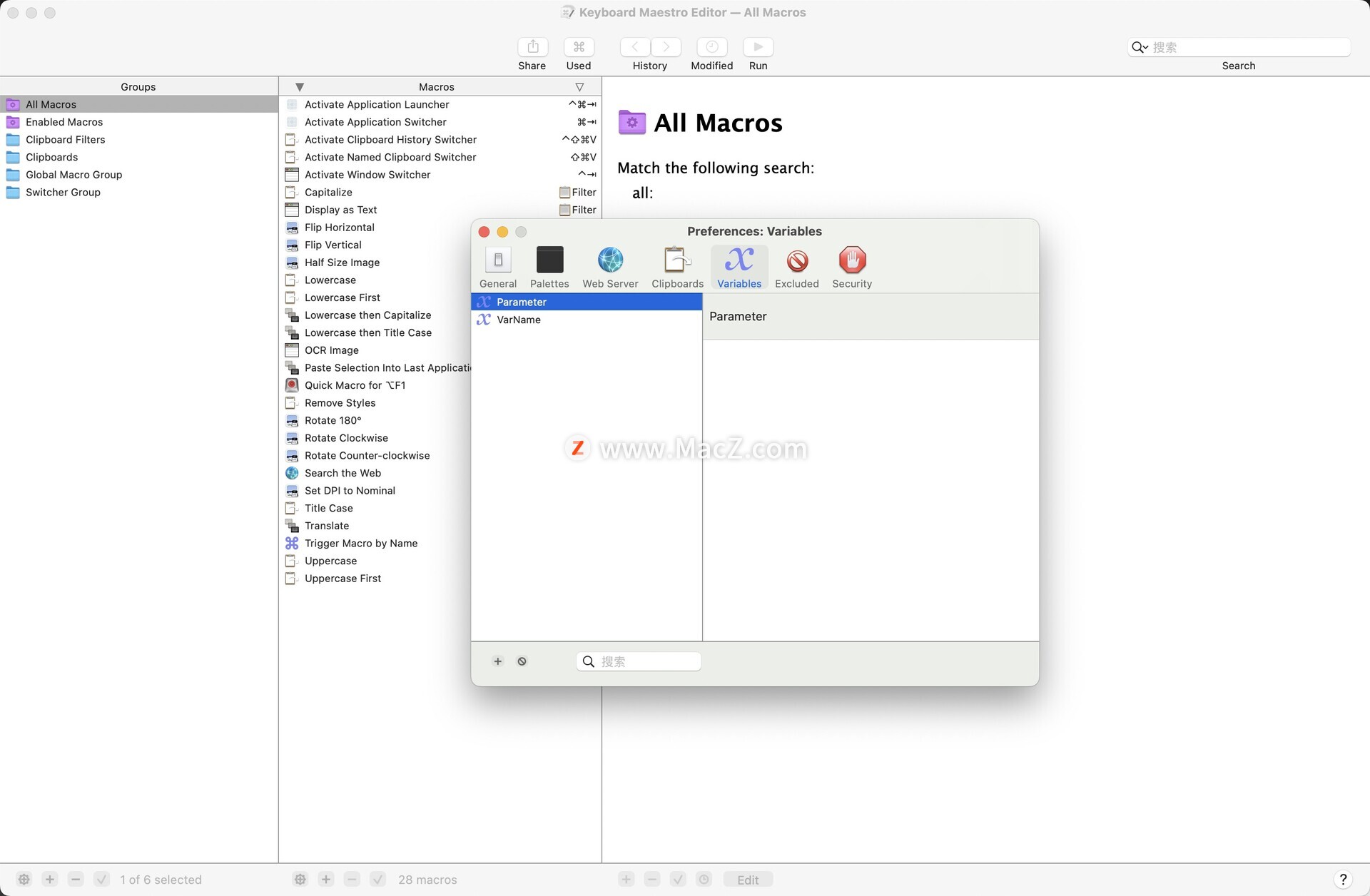The image size is (1370, 896).
Task: Go back with the History left arrow
Action: (635, 47)
